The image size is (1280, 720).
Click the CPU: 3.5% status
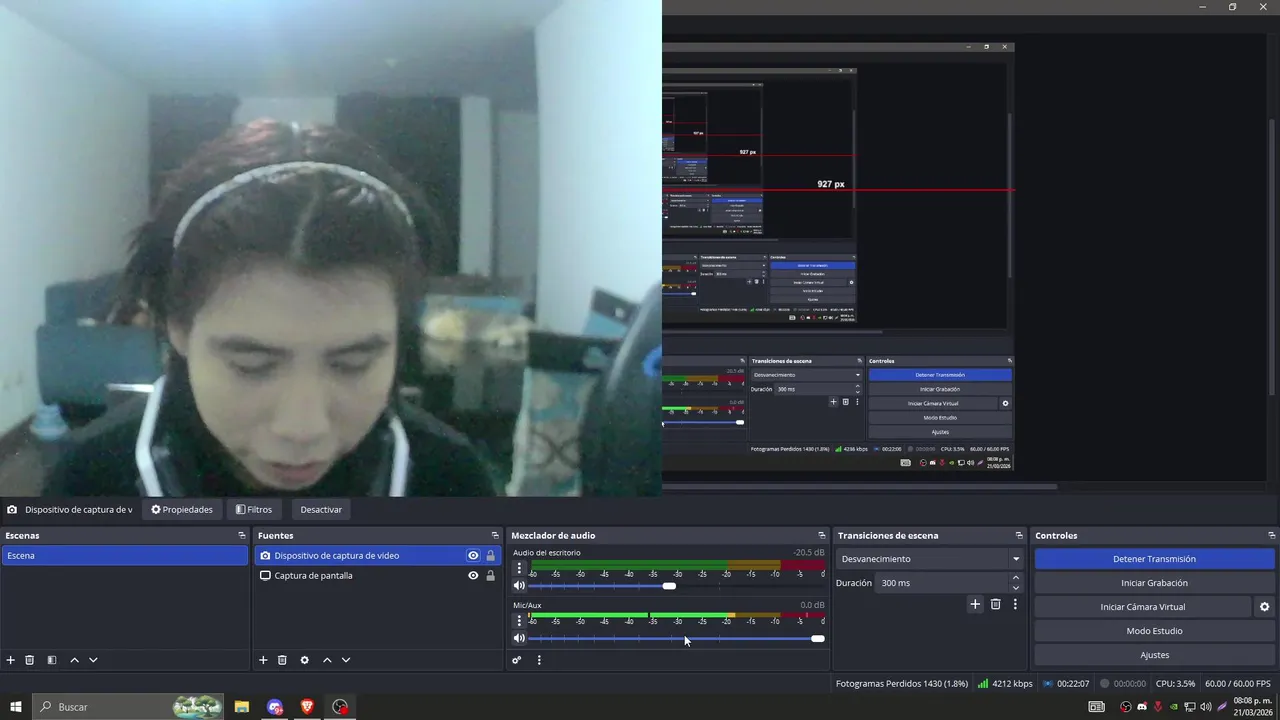pos(1175,684)
